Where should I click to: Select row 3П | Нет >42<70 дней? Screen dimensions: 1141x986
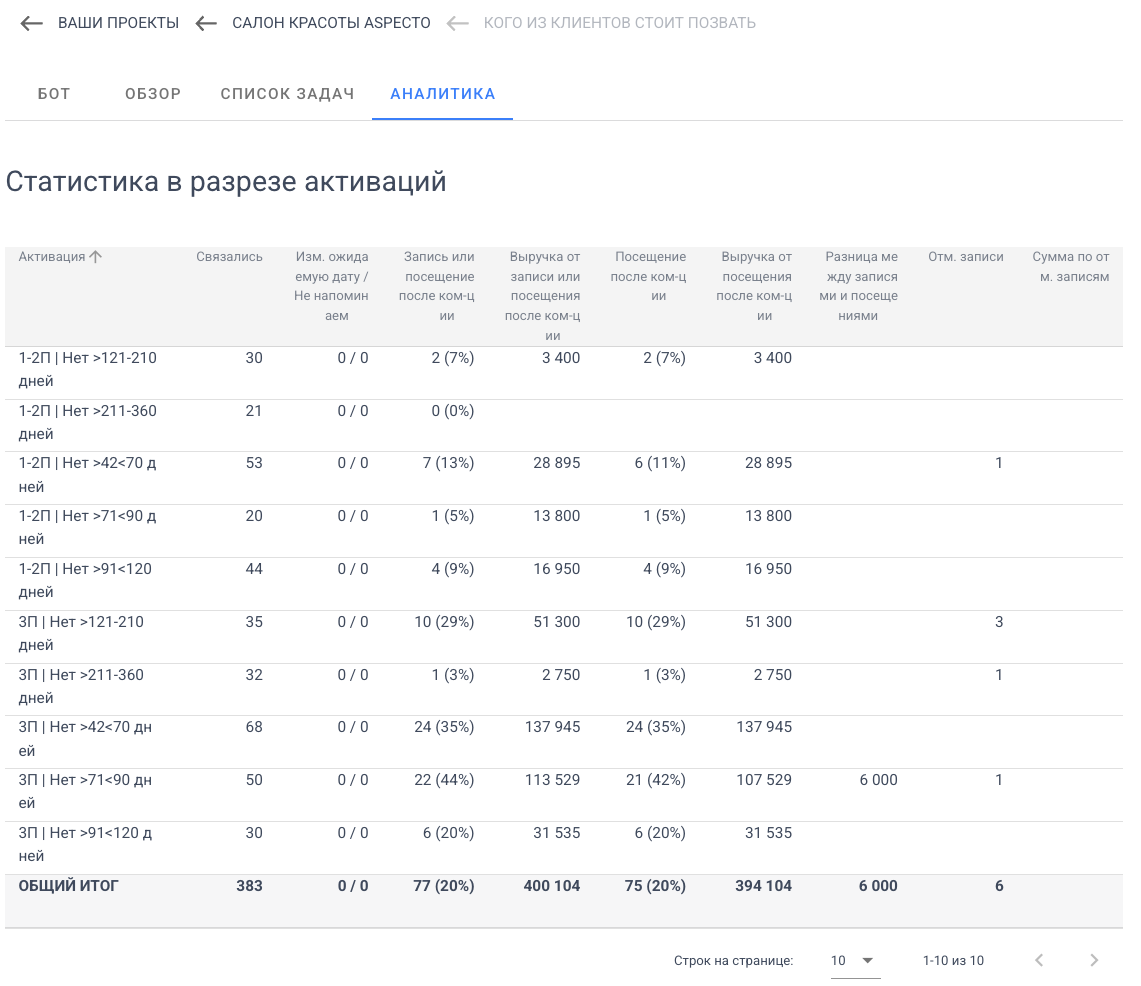tap(564, 742)
